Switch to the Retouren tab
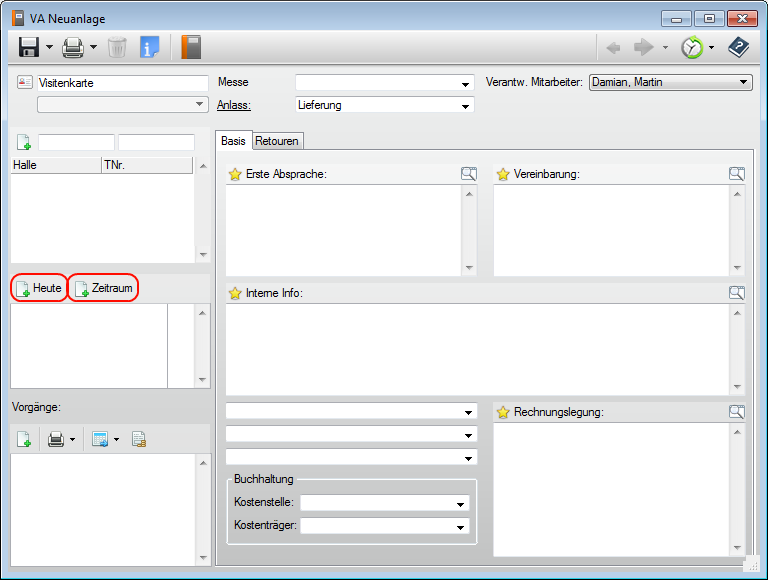Image resolution: width=768 pixels, height=580 pixels. (277, 141)
